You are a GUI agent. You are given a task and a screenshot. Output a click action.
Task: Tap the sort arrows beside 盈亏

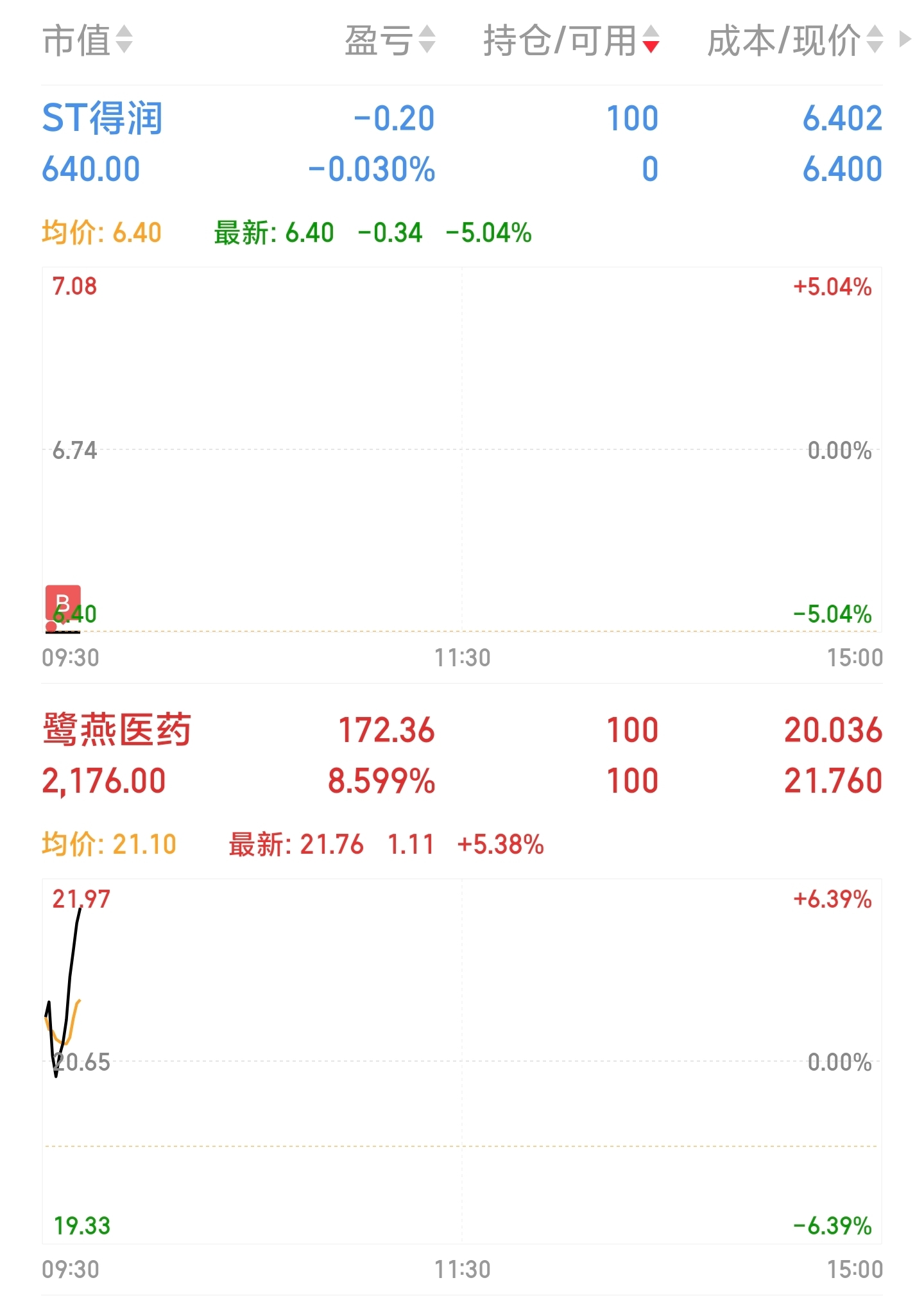coord(427,40)
